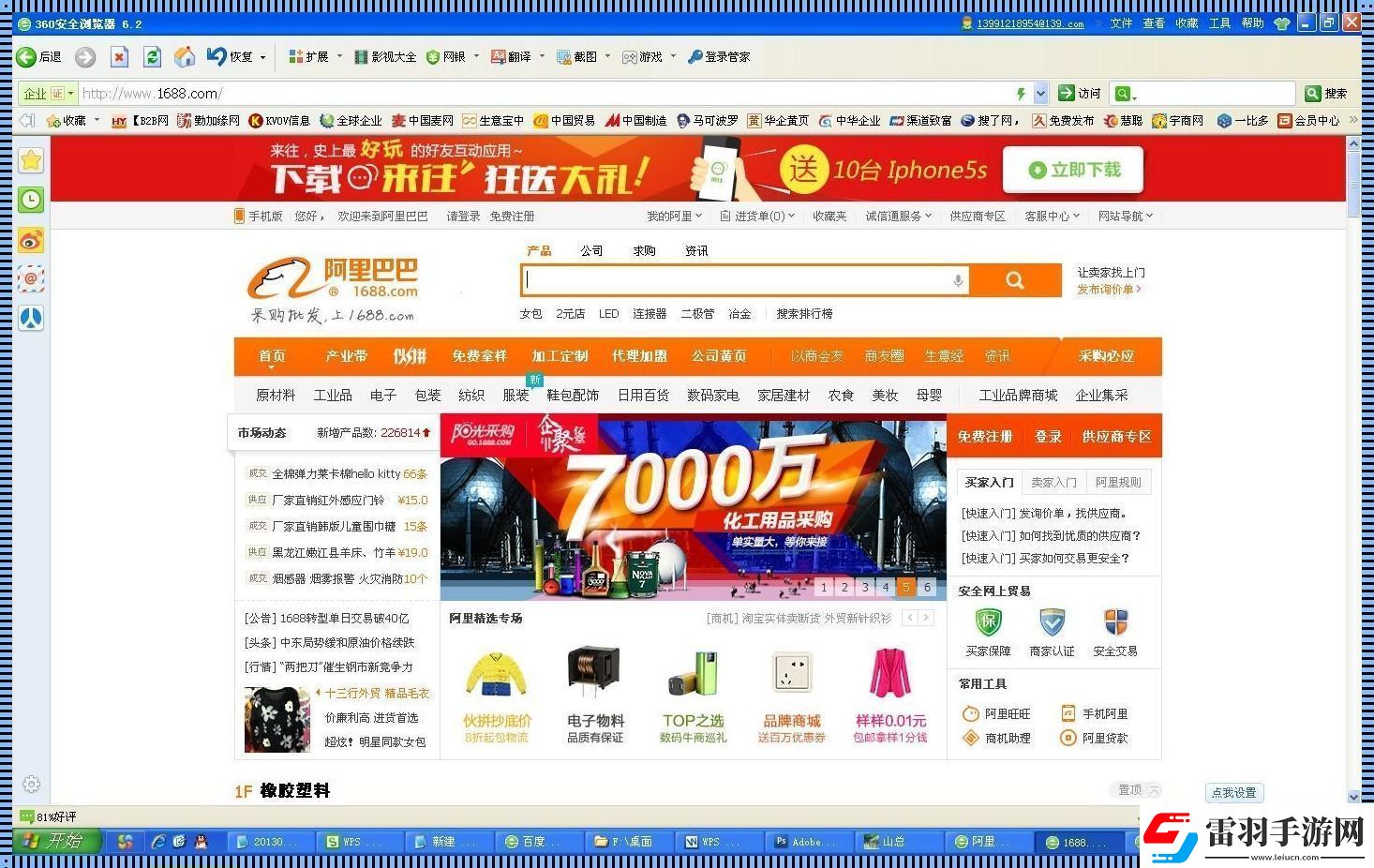This screenshot has height=868, width=1374.
Task: Select the 截图 screenshot tool in the toolbar
Action: (584, 56)
